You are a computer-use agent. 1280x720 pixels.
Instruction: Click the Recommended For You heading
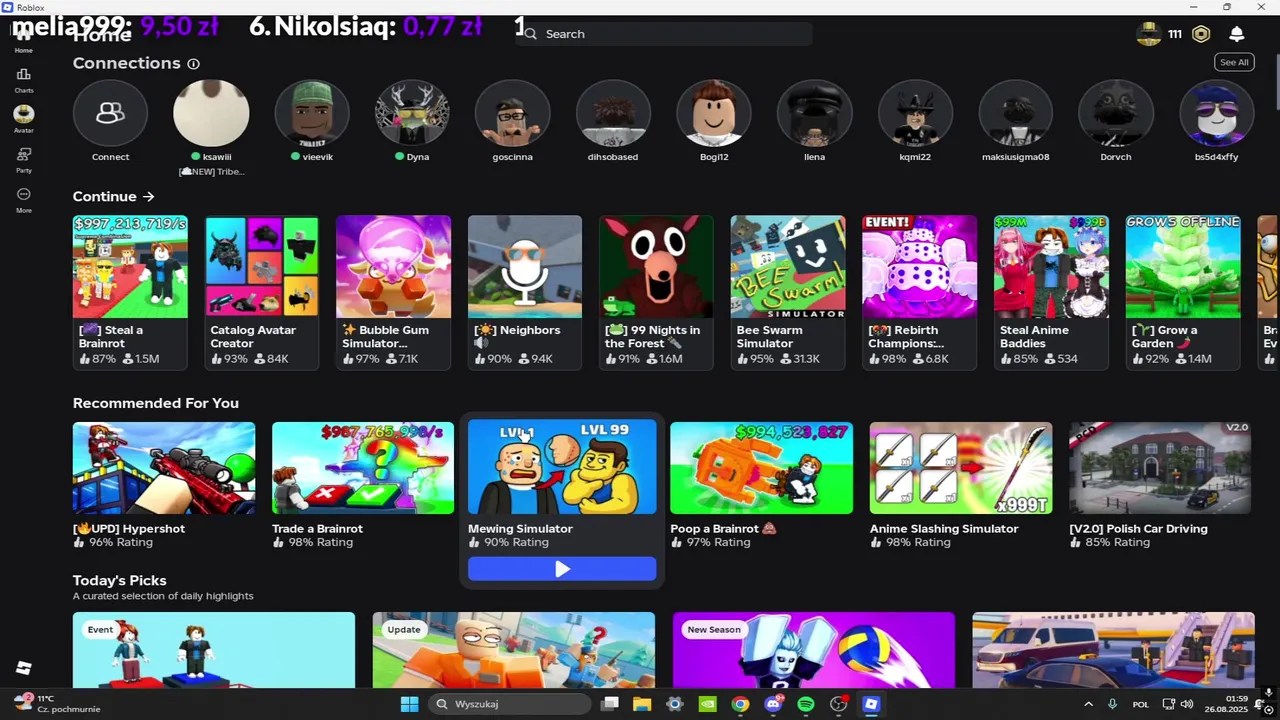coord(156,403)
